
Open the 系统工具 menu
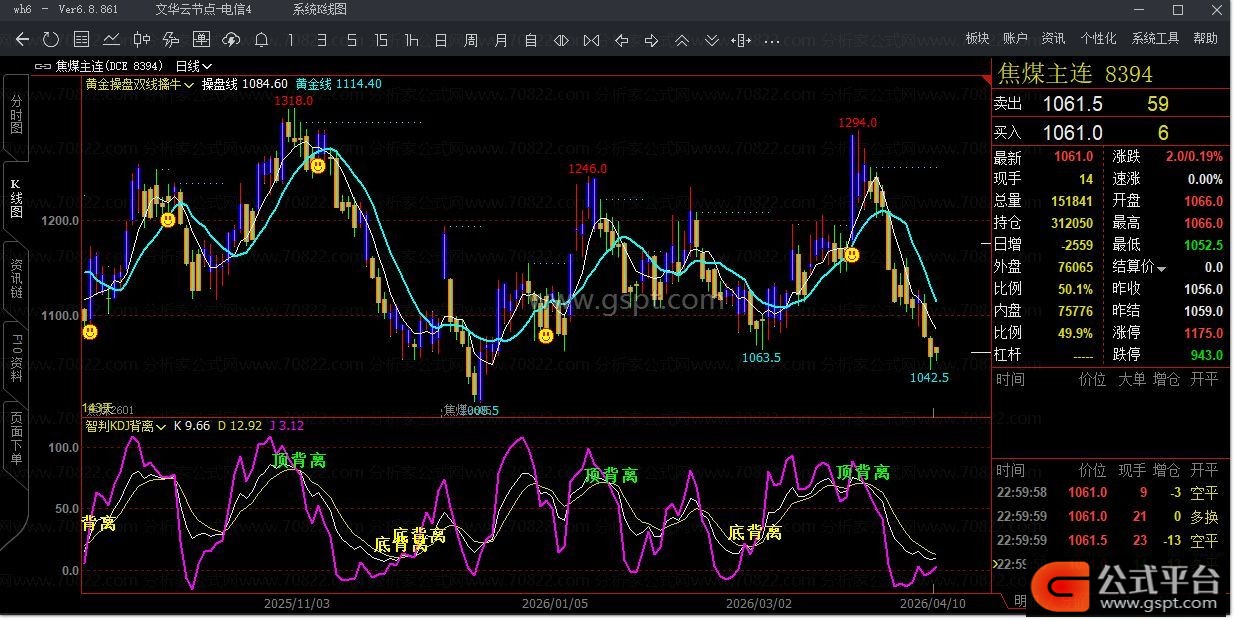(x=1155, y=38)
